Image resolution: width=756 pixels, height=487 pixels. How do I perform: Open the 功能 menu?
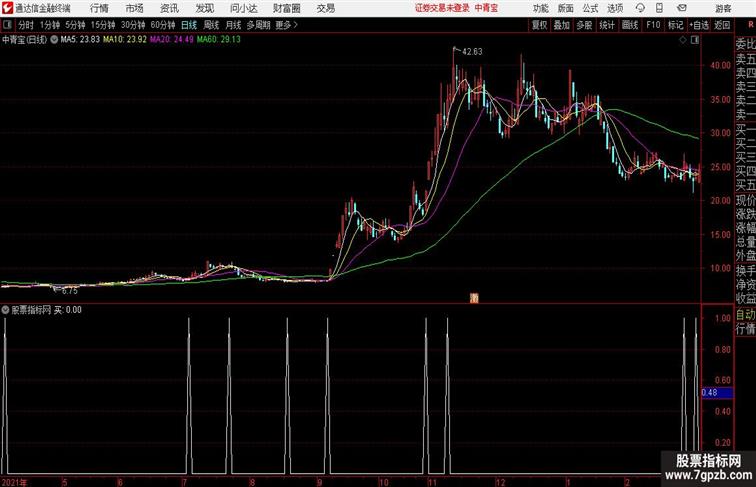pyautogui.click(x=540, y=8)
